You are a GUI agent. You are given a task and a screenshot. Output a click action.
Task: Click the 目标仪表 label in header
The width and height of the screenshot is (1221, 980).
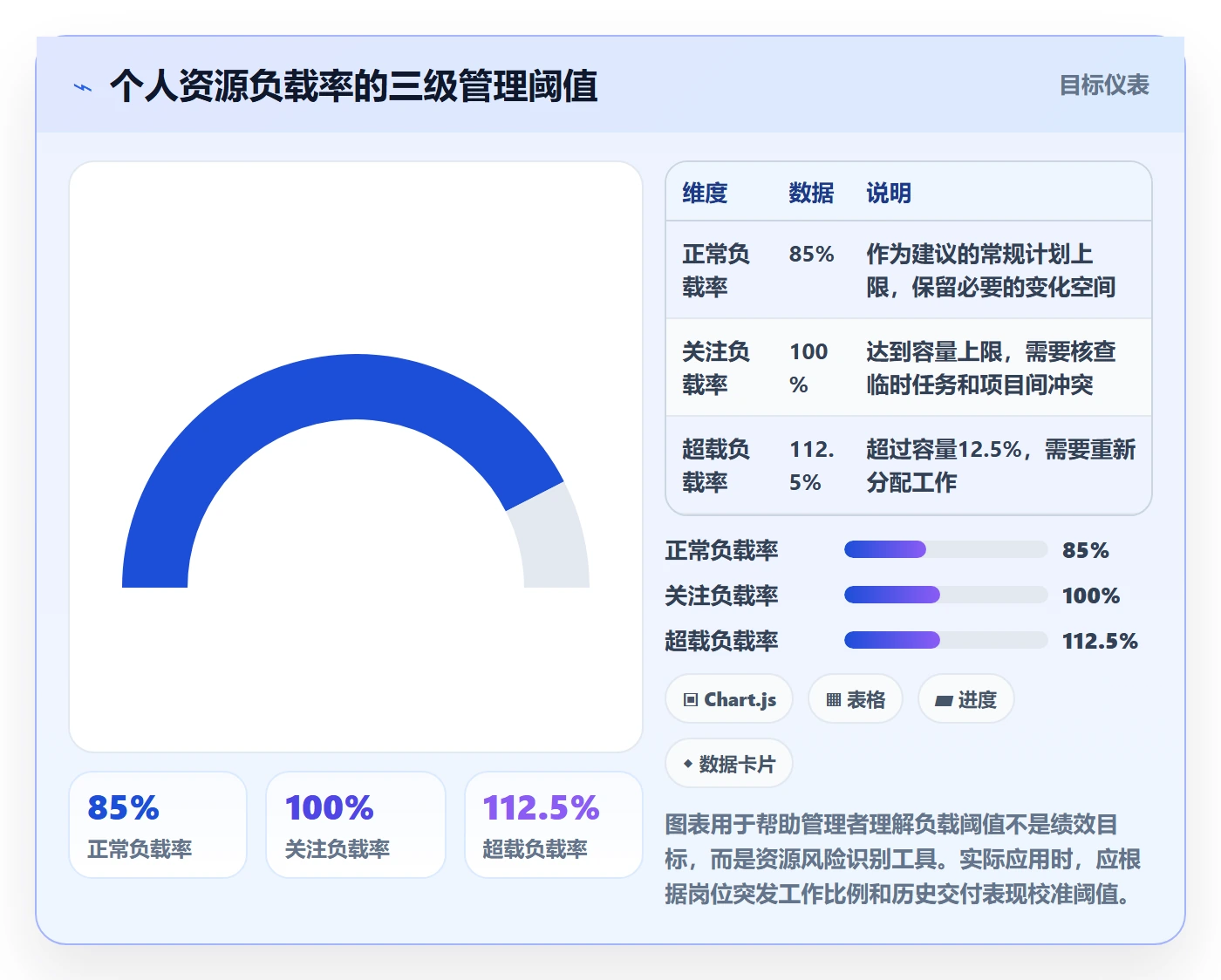click(x=1104, y=85)
